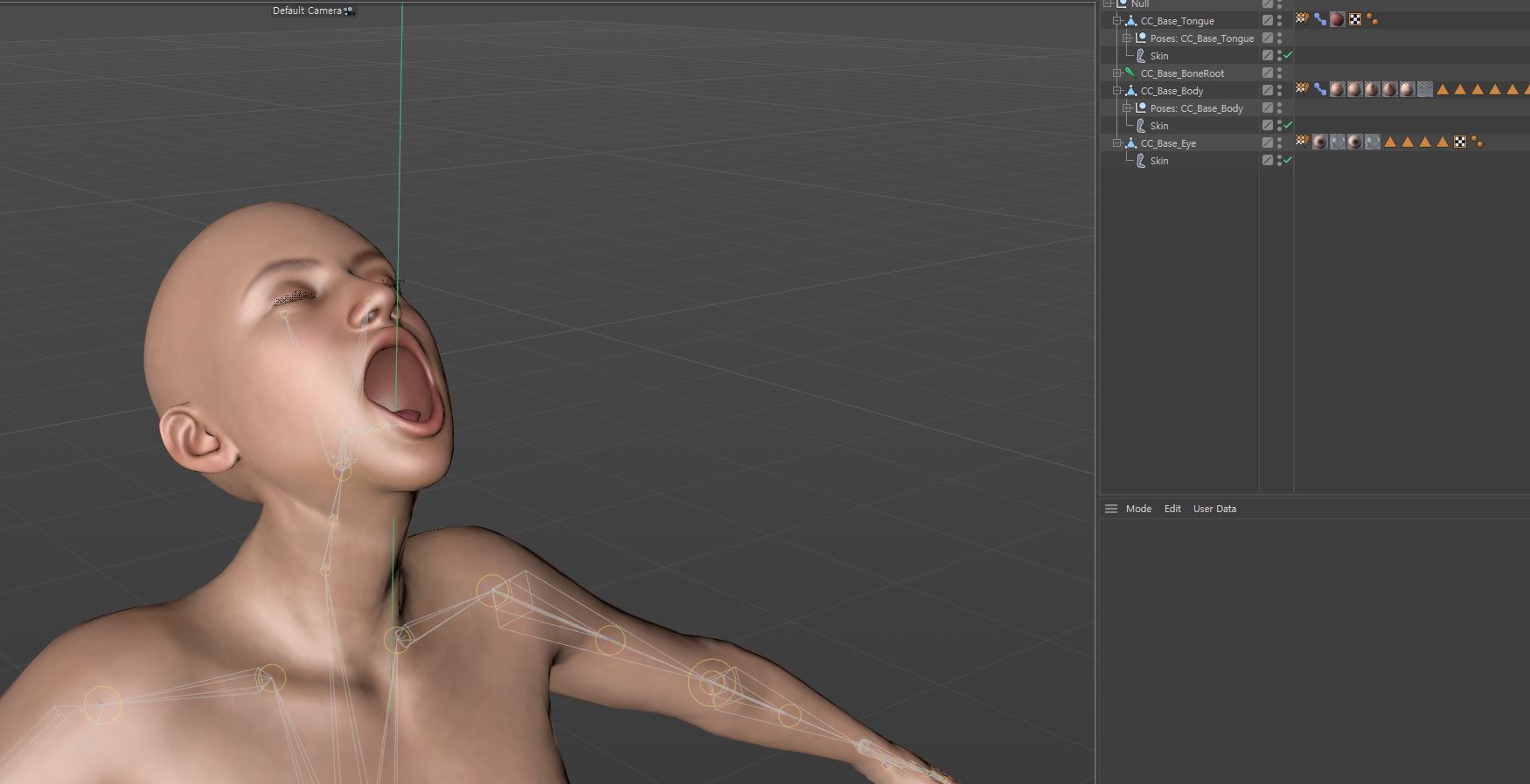
Task: Expand the Poses: CC_Base_Tongue node
Action: tap(1126, 38)
